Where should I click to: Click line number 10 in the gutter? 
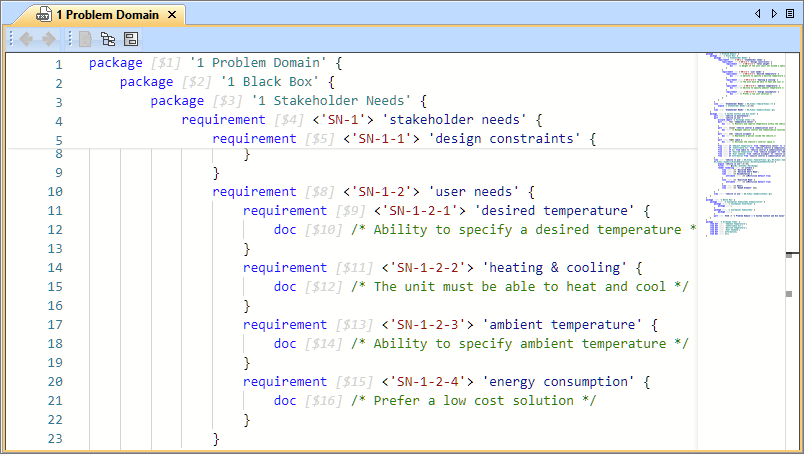55,192
